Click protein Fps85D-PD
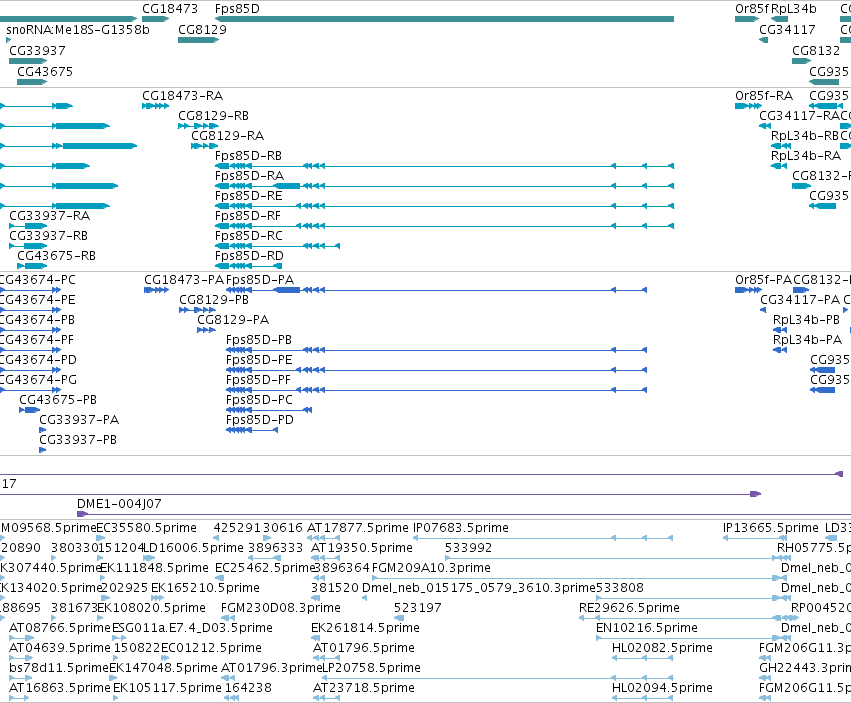 (x=259, y=420)
